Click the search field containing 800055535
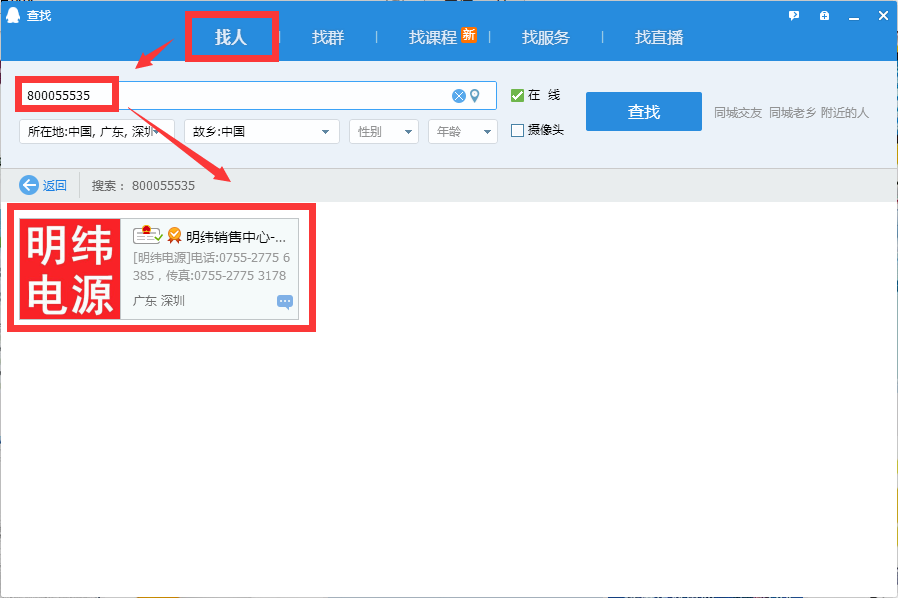898x598 pixels. point(280,96)
